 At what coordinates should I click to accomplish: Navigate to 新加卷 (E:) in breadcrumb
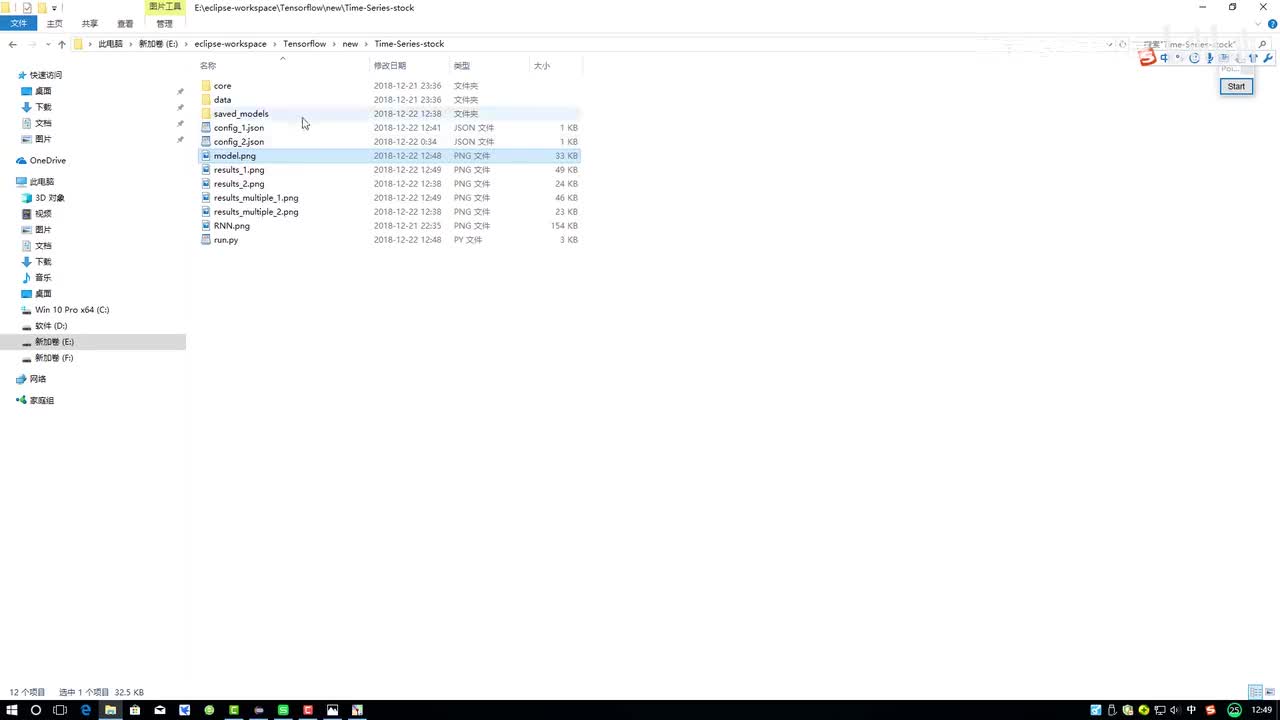coord(158,44)
